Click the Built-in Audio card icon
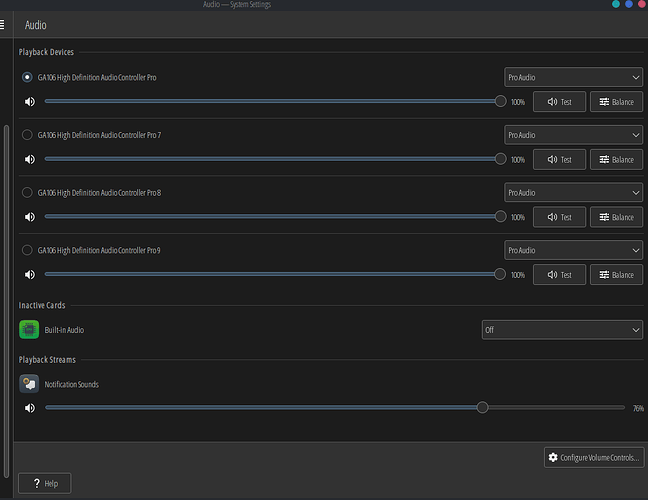Viewport: 648px width, 500px height. [29, 330]
